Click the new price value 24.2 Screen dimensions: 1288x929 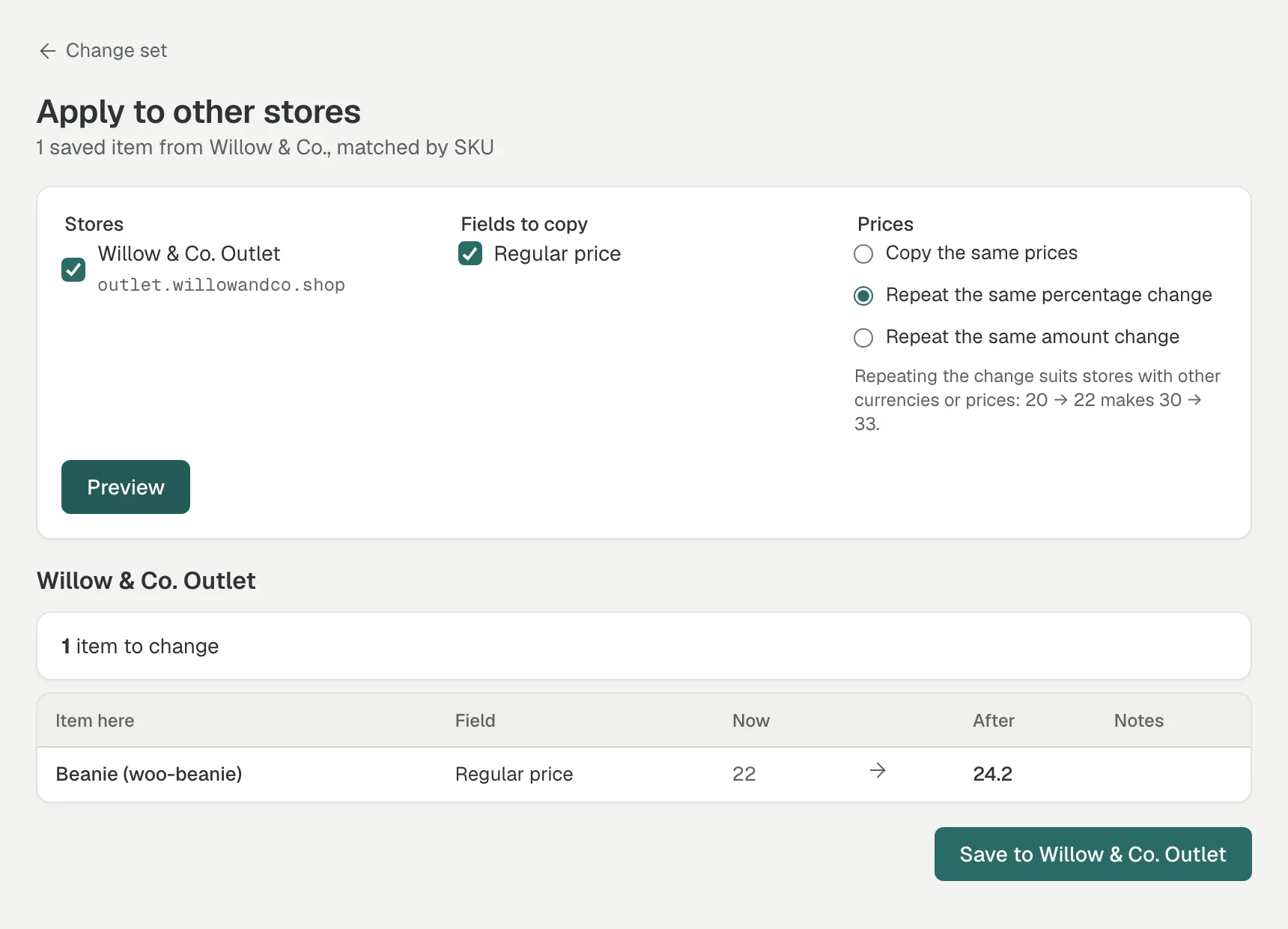[992, 774]
